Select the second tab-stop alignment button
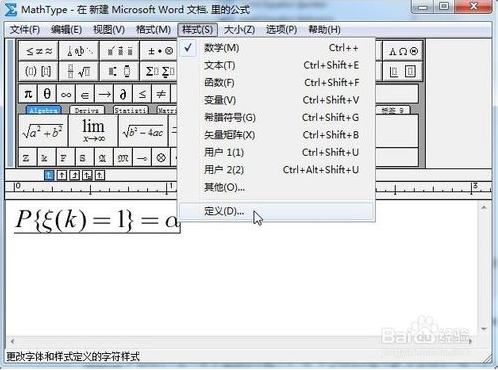The height and width of the screenshot is (370, 498). click(62, 175)
